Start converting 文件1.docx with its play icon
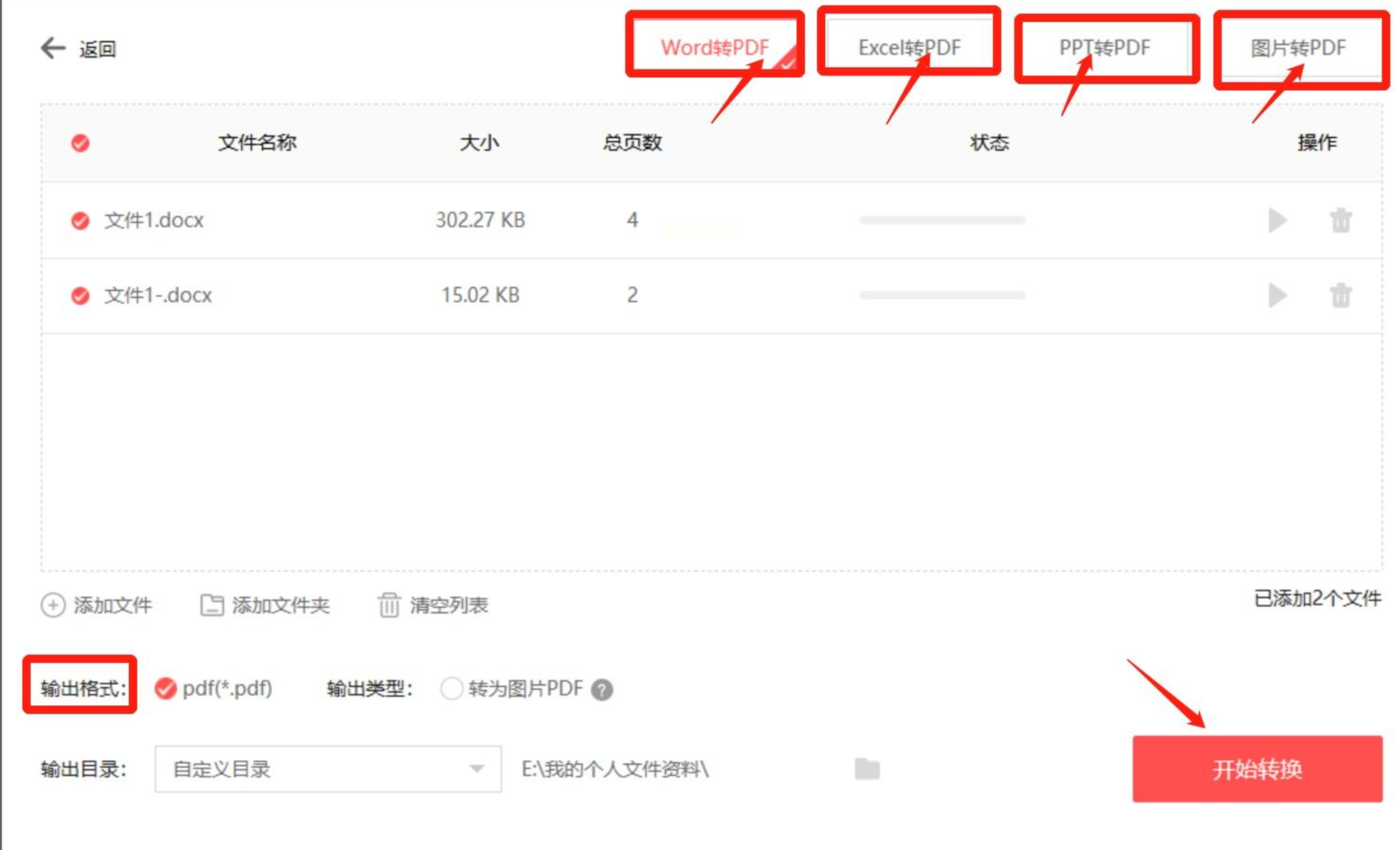Screen dimensions: 1400x850 coord(1278,220)
